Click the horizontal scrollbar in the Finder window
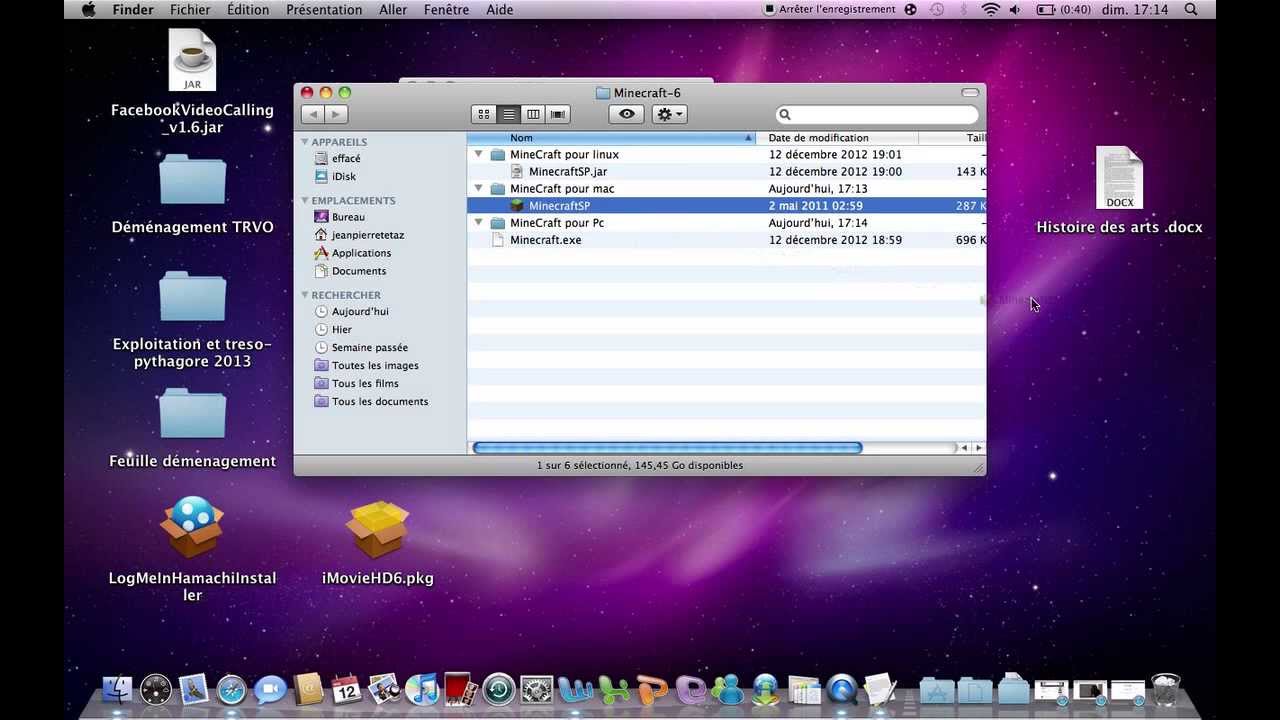This screenshot has height=720, width=1280. point(667,448)
